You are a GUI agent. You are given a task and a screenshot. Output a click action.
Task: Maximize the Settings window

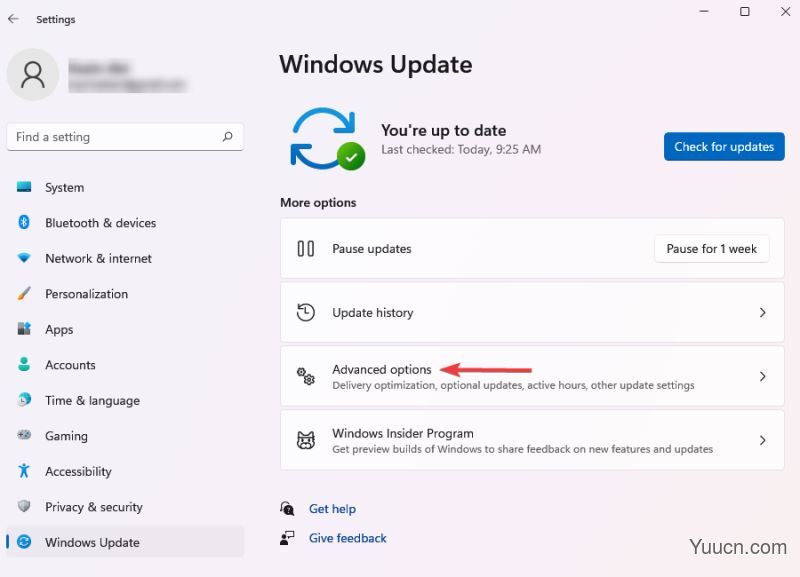(x=744, y=11)
